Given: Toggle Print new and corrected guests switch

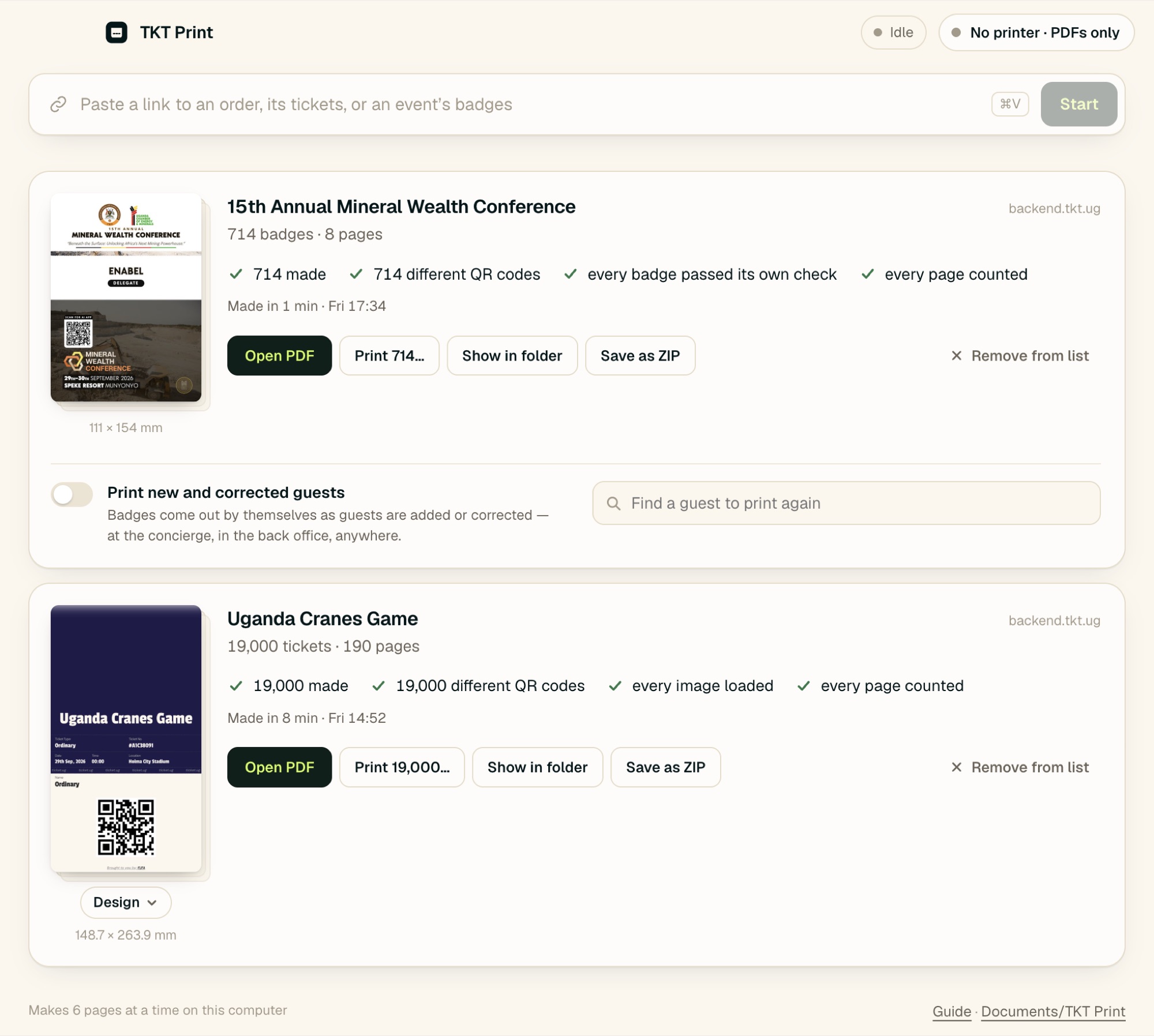Looking at the screenshot, I should (x=72, y=494).
